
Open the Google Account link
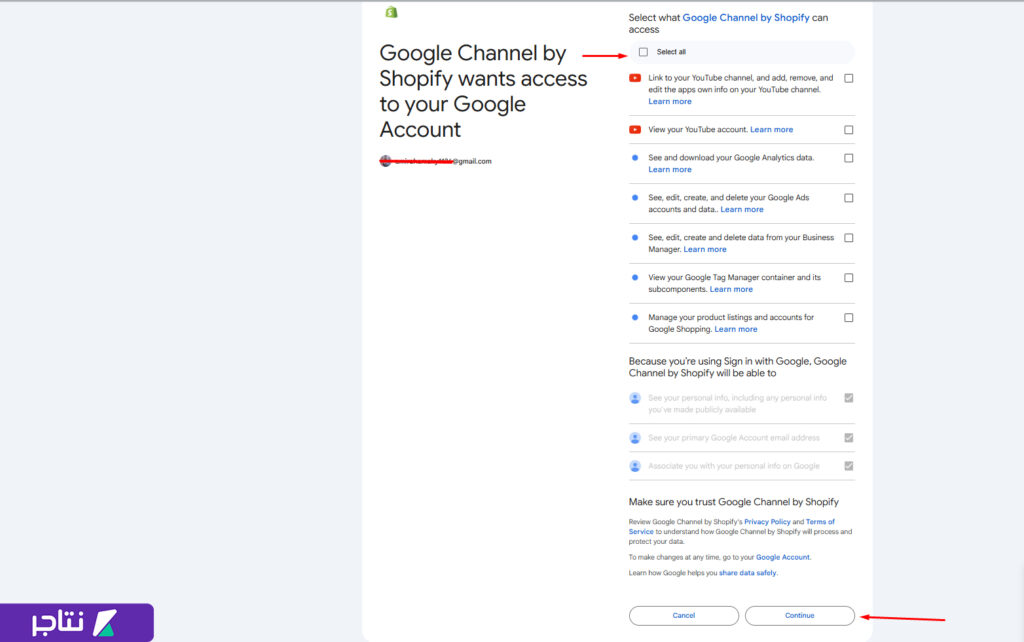pyautogui.click(x=782, y=557)
